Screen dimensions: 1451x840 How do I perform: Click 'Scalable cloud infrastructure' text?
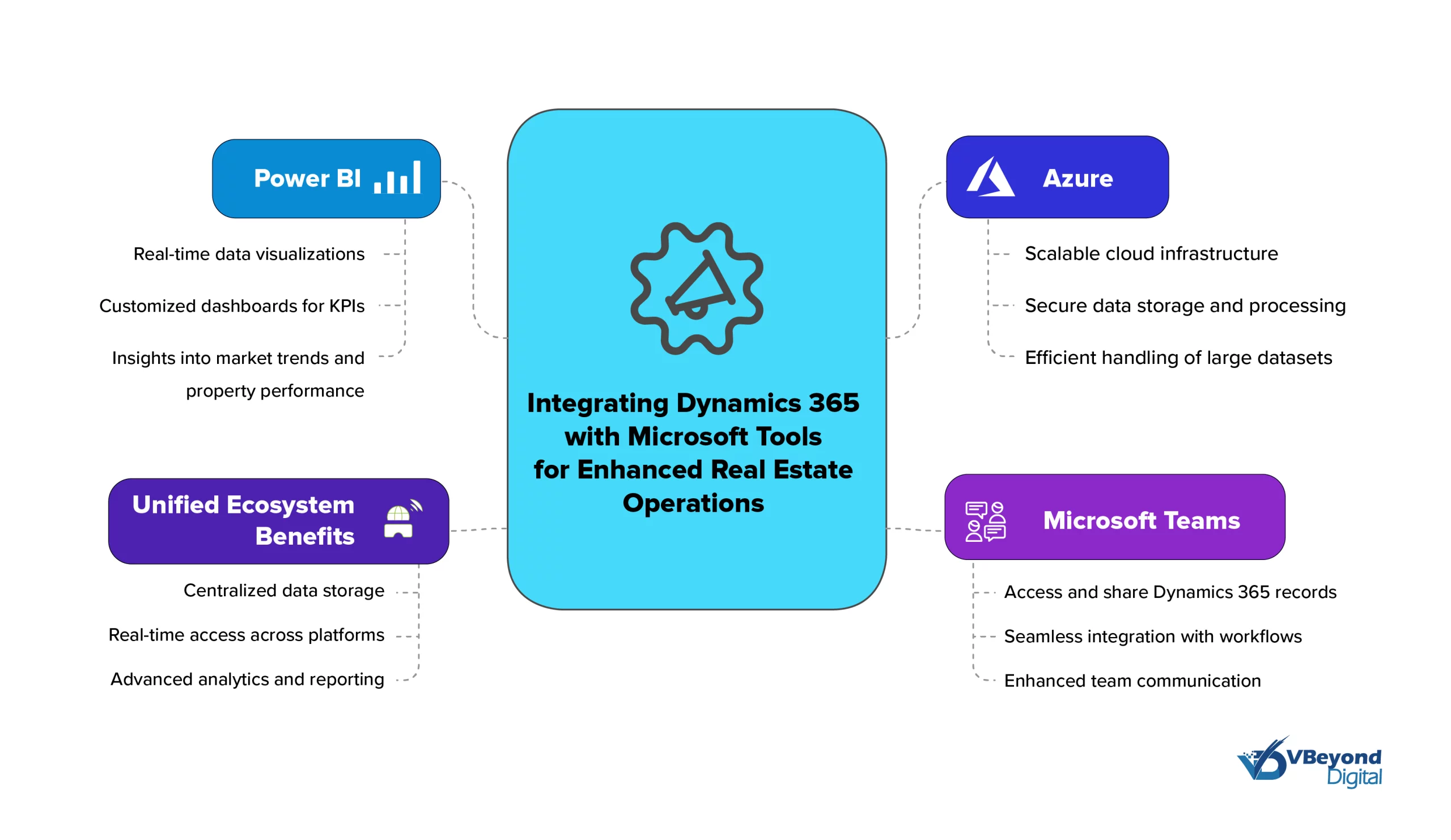pos(1151,254)
